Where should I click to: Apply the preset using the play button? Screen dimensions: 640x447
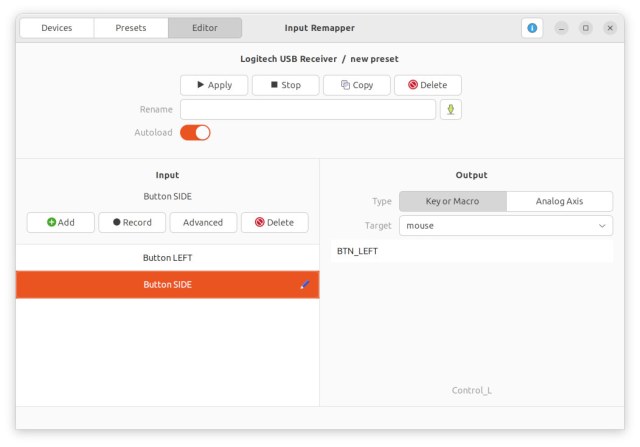[x=214, y=85]
